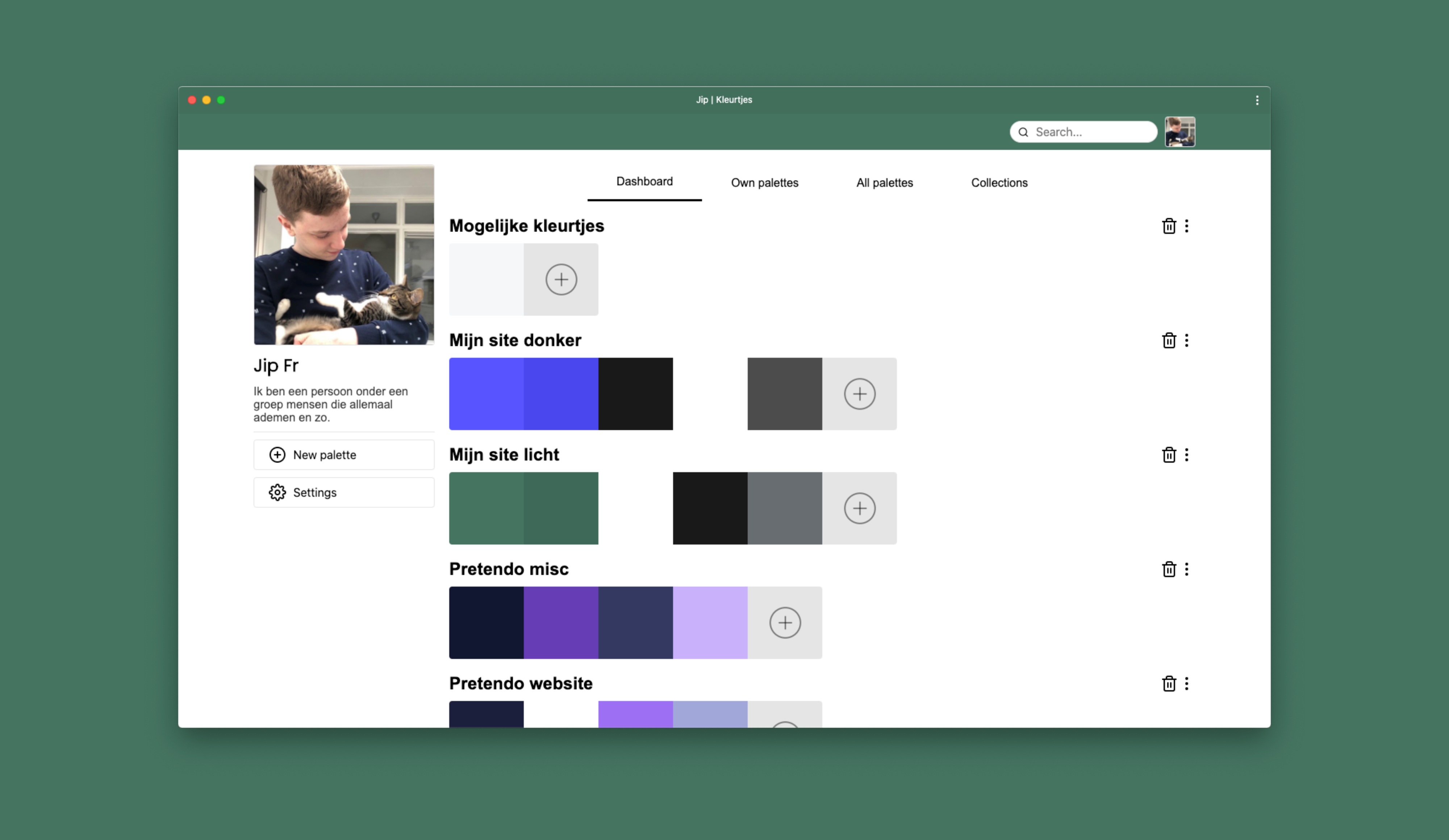Click trash icon for Mijn site donker

click(x=1168, y=340)
